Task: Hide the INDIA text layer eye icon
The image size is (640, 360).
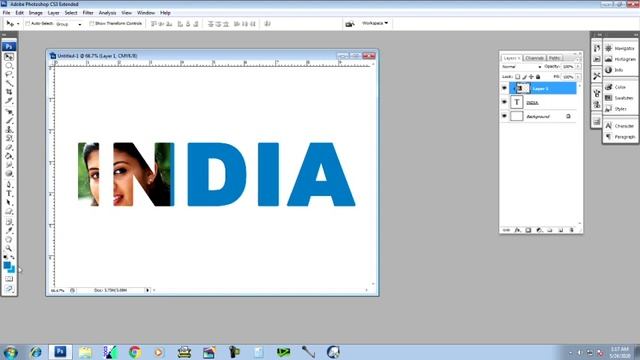Action: click(504, 102)
